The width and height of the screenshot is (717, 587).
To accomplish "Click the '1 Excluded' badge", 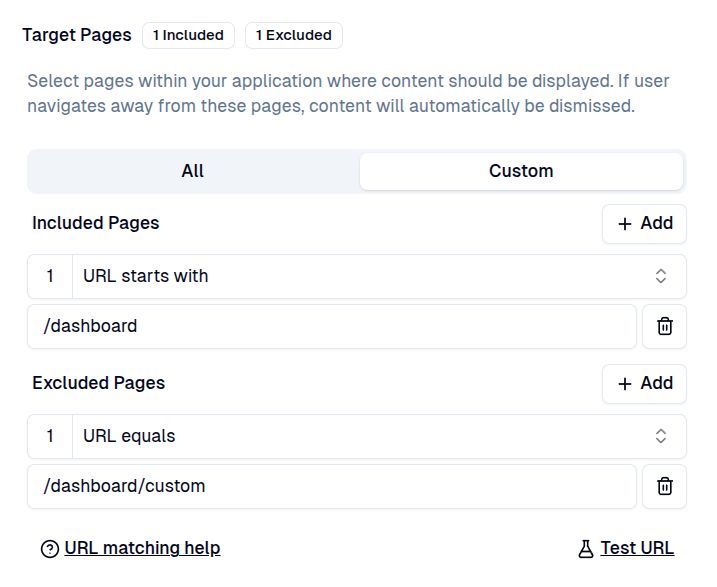I will [x=294, y=35].
